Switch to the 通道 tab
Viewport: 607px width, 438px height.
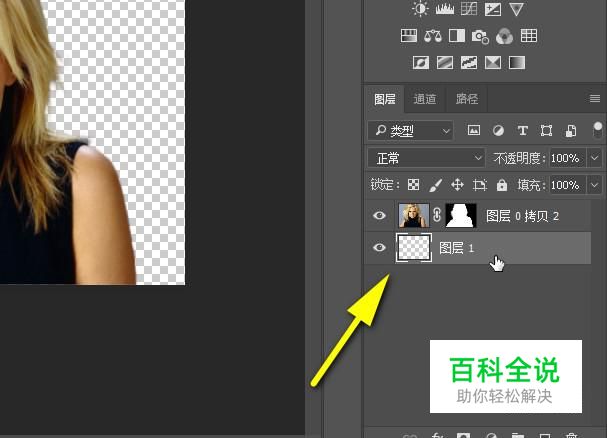point(425,99)
